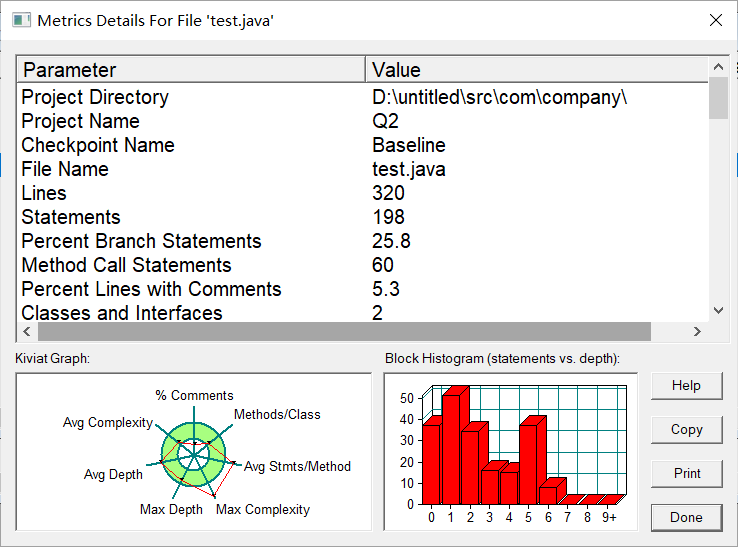
Task: Click the window icon in title bar
Action: coord(21,20)
